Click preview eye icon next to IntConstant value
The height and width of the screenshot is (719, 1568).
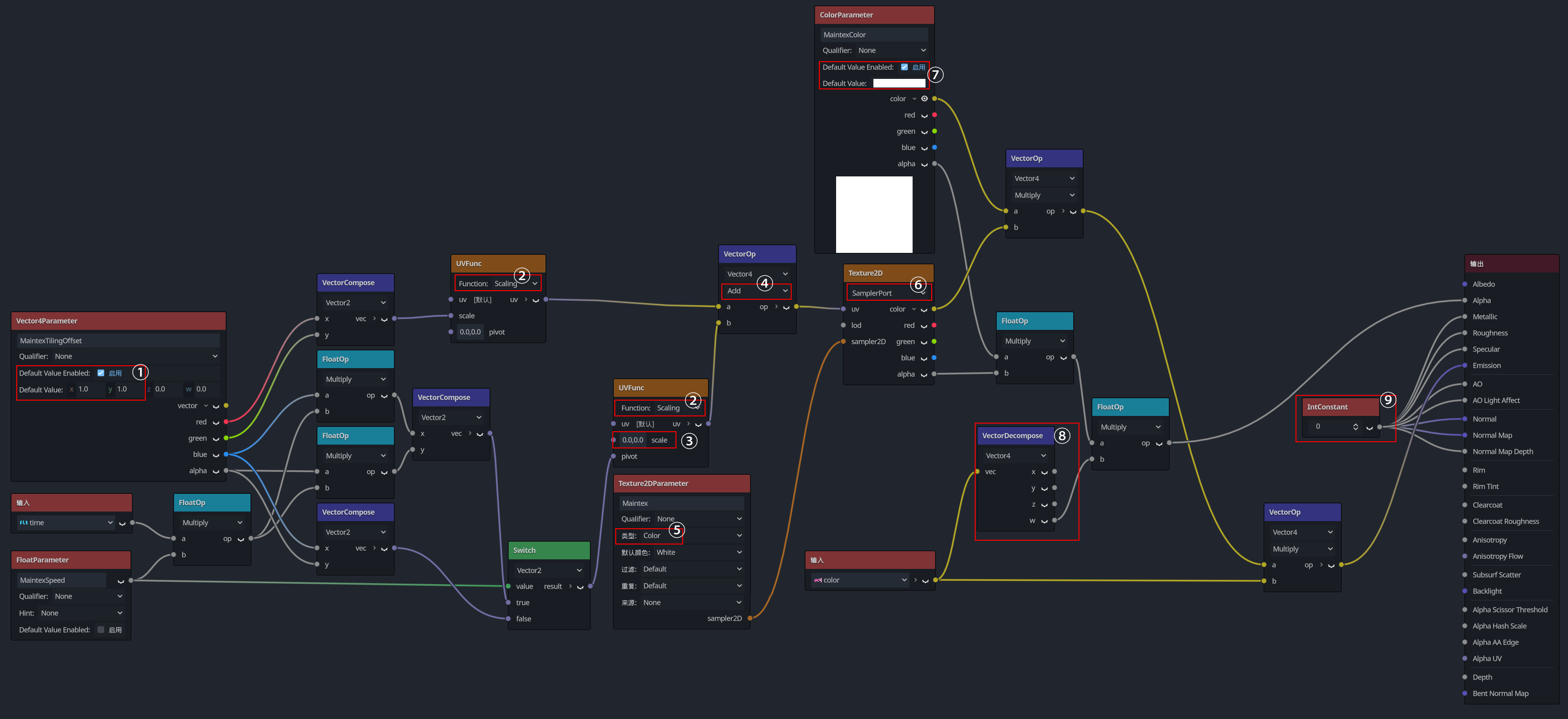1369,427
